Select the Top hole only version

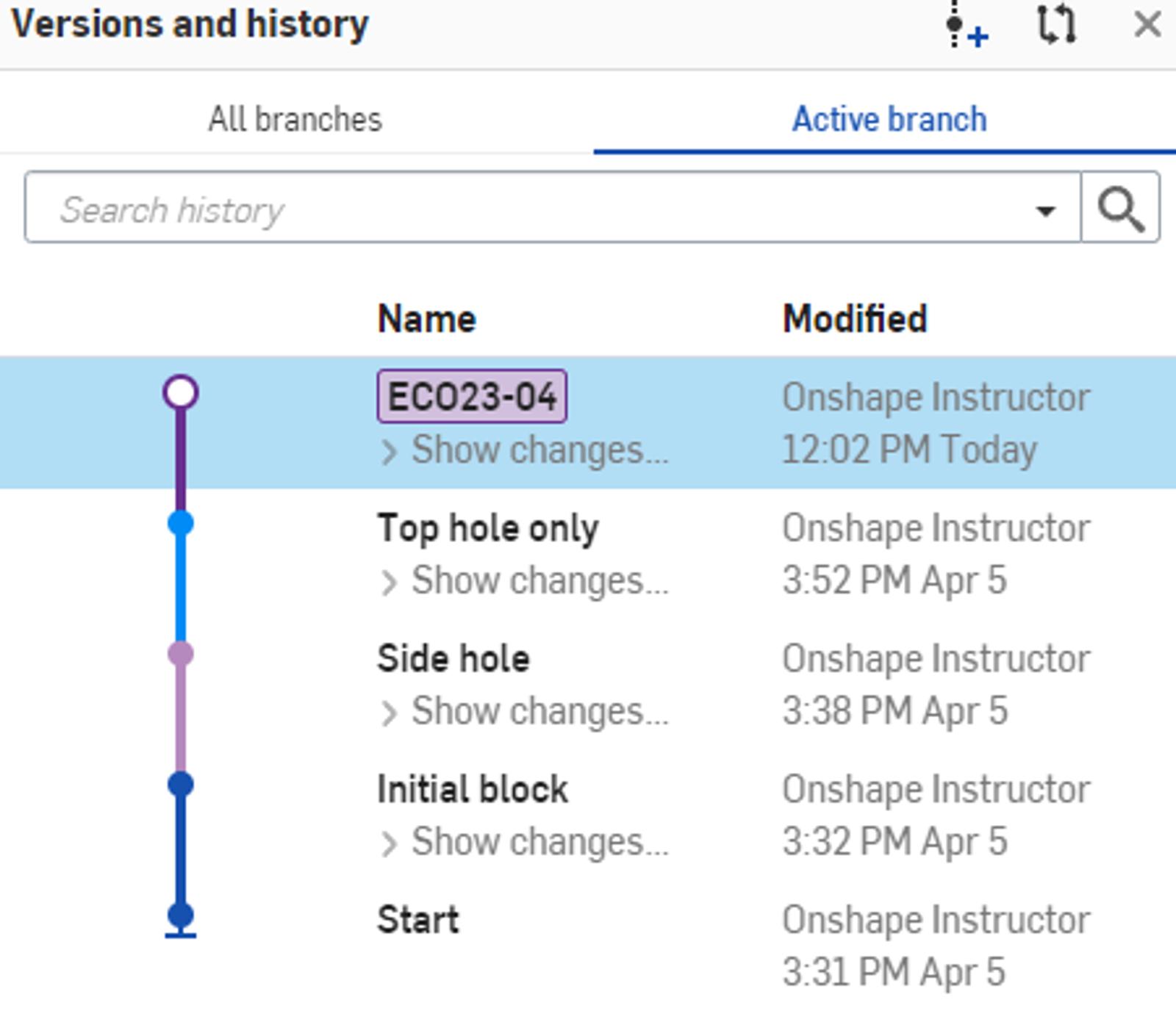tap(487, 528)
